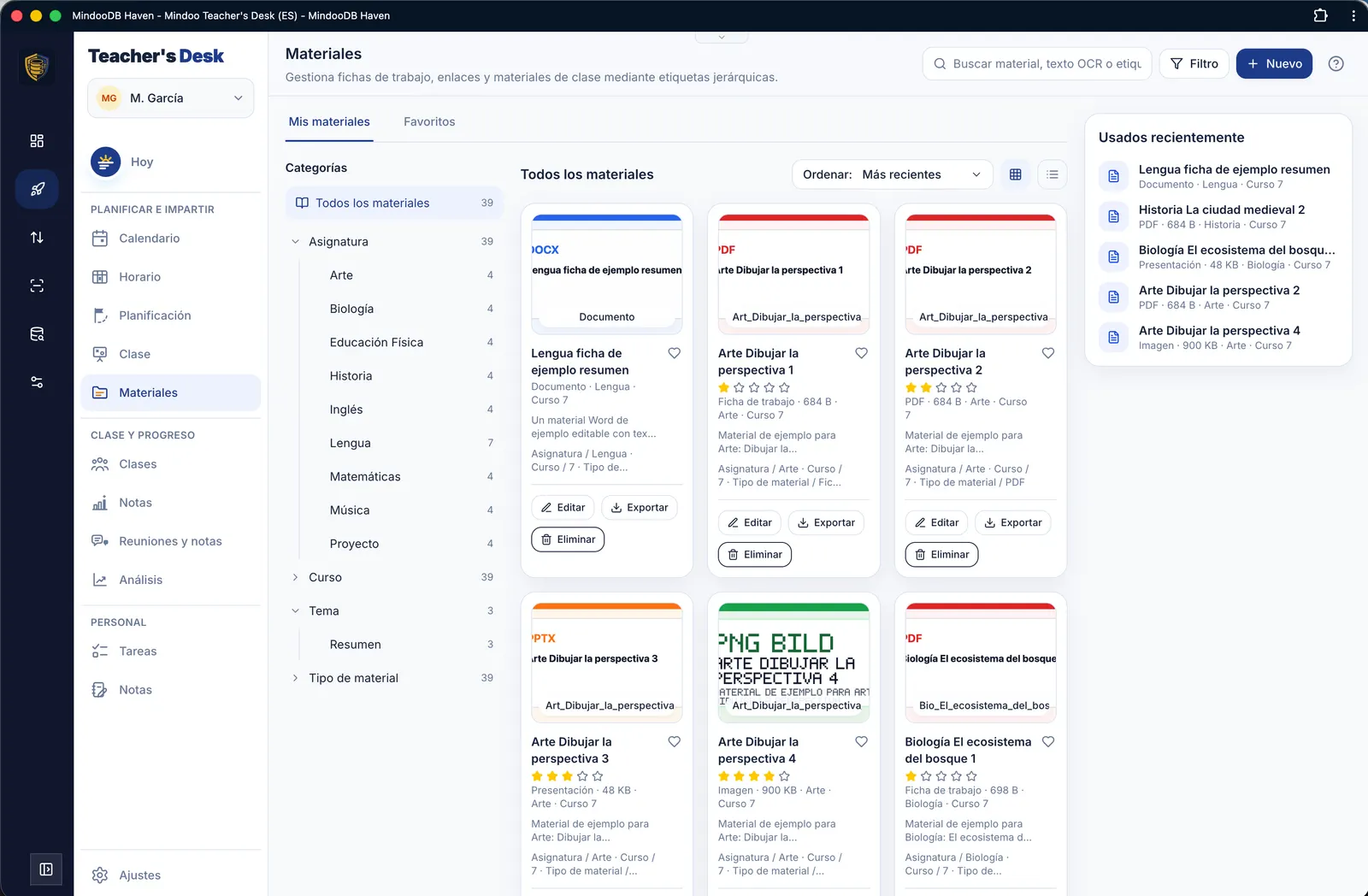Click the presentation icon beside Clase
The image size is (1368, 896).
coord(100,354)
